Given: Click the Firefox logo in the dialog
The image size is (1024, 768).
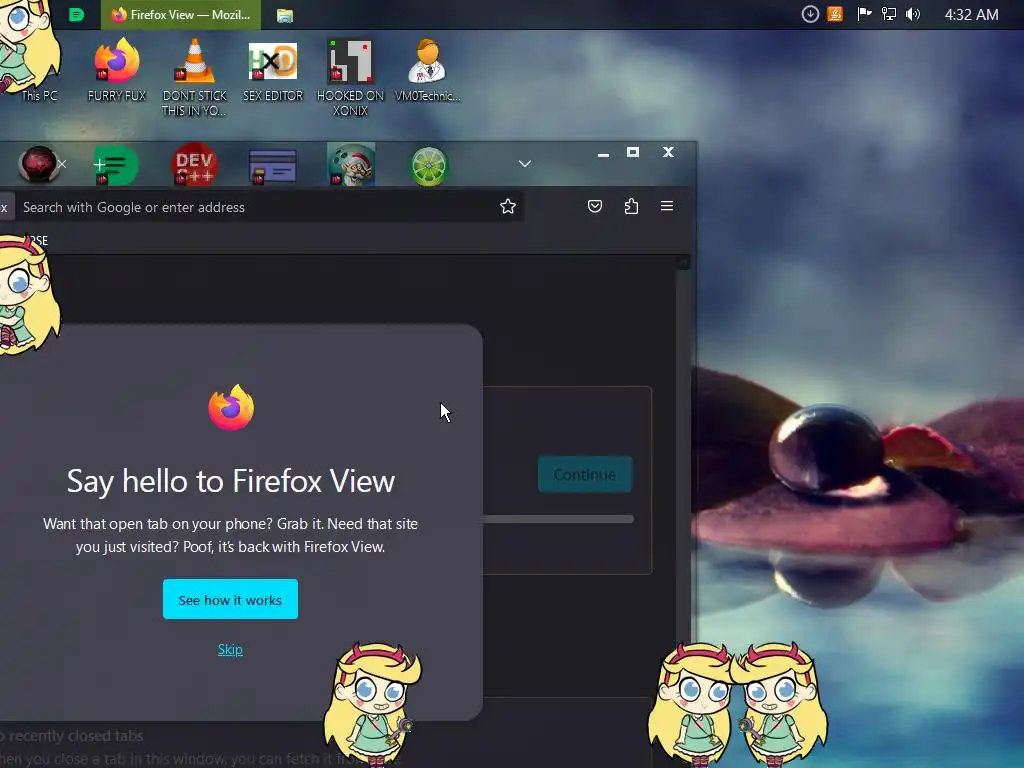Looking at the screenshot, I should [x=231, y=408].
